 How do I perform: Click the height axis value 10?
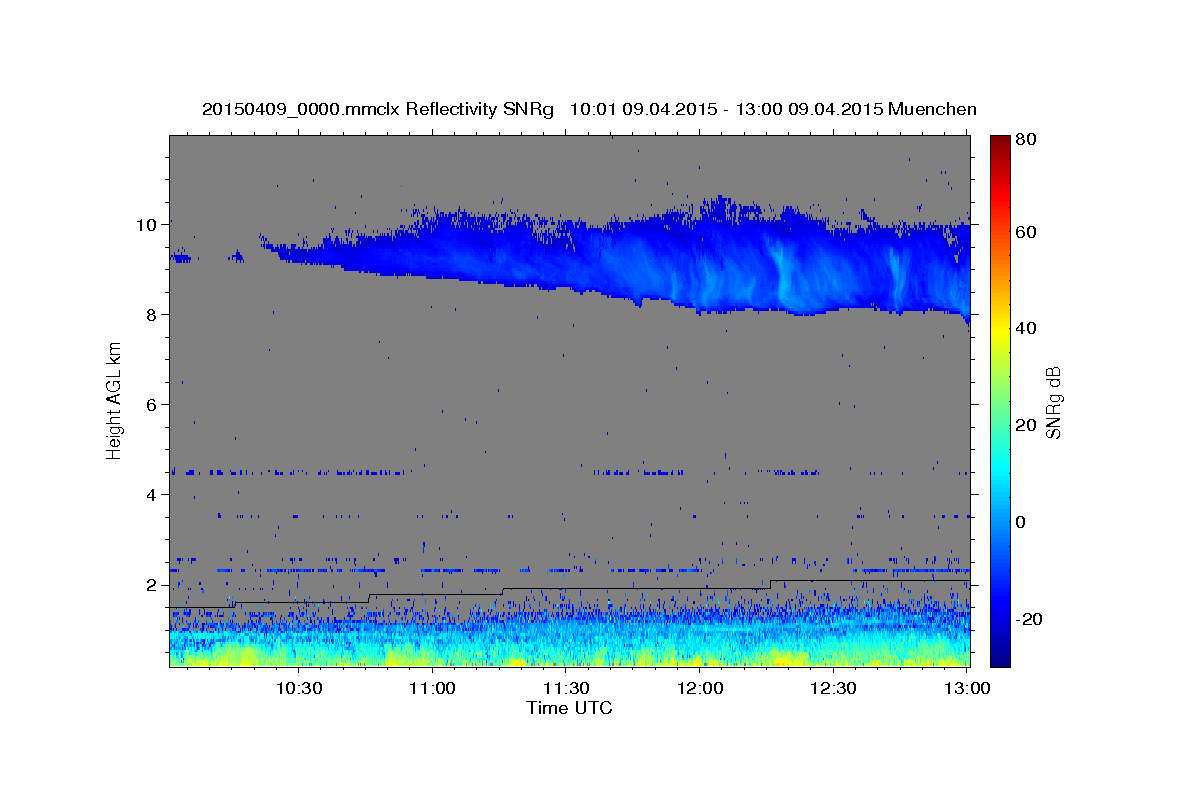click(149, 225)
